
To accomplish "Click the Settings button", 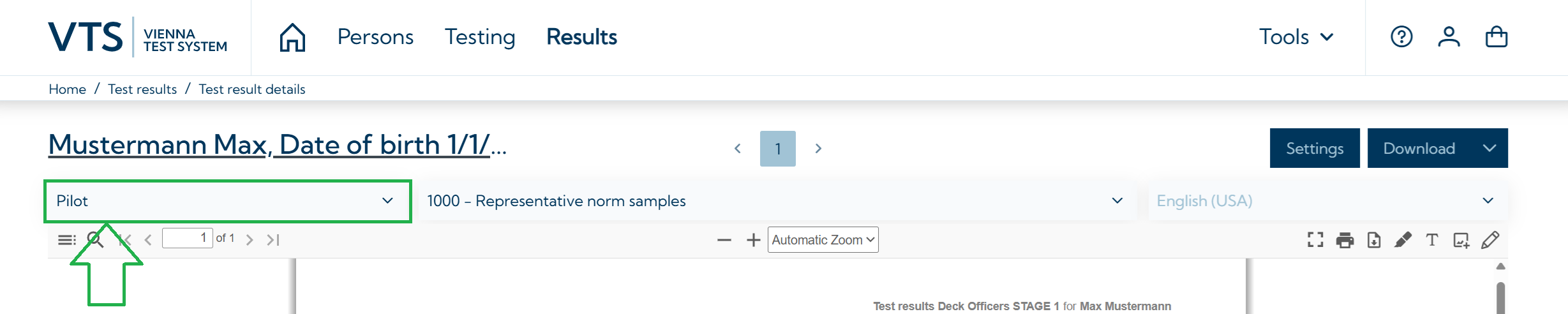I will [1315, 148].
